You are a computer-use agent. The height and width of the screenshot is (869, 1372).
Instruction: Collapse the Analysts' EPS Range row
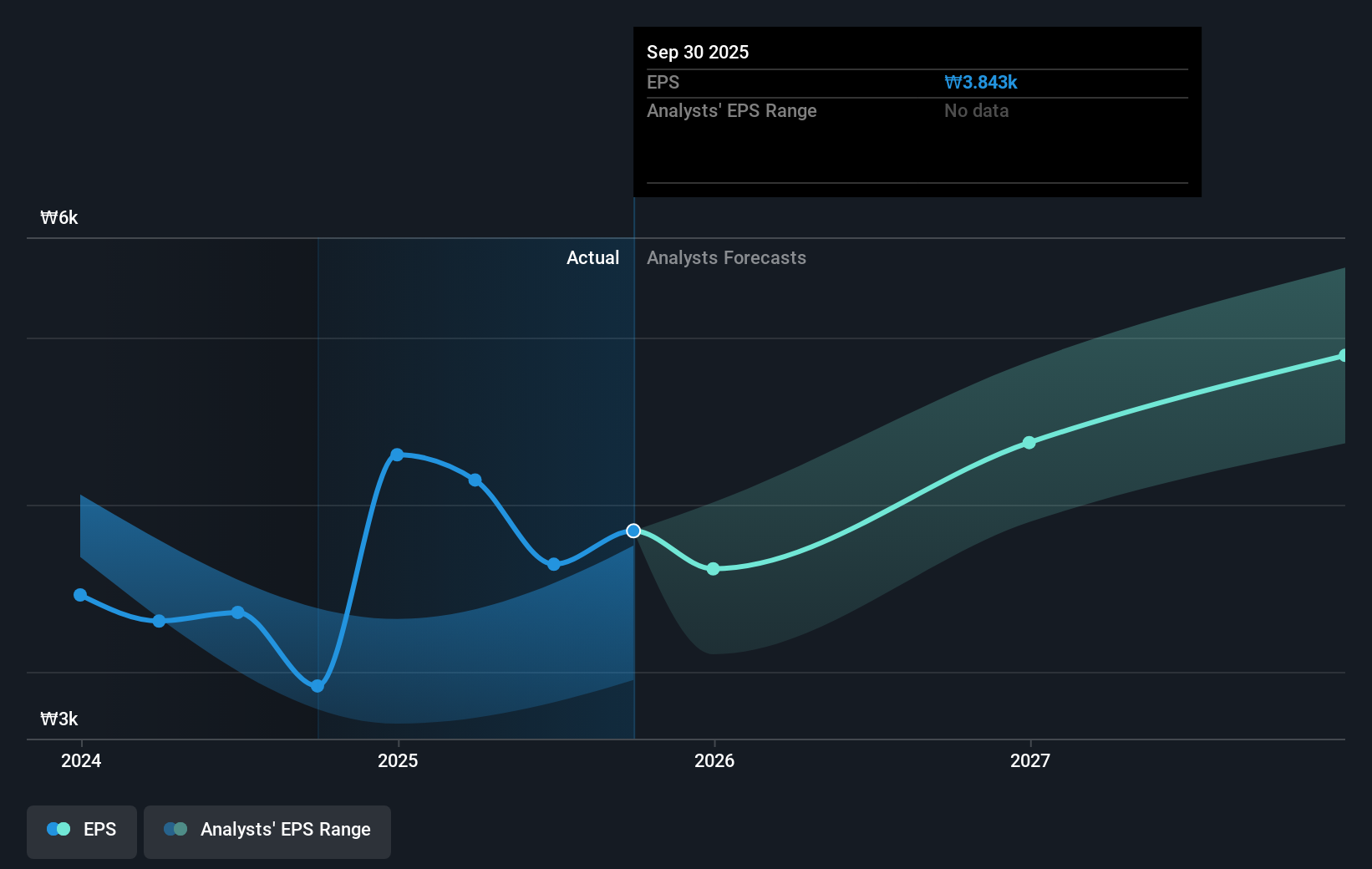tap(731, 110)
